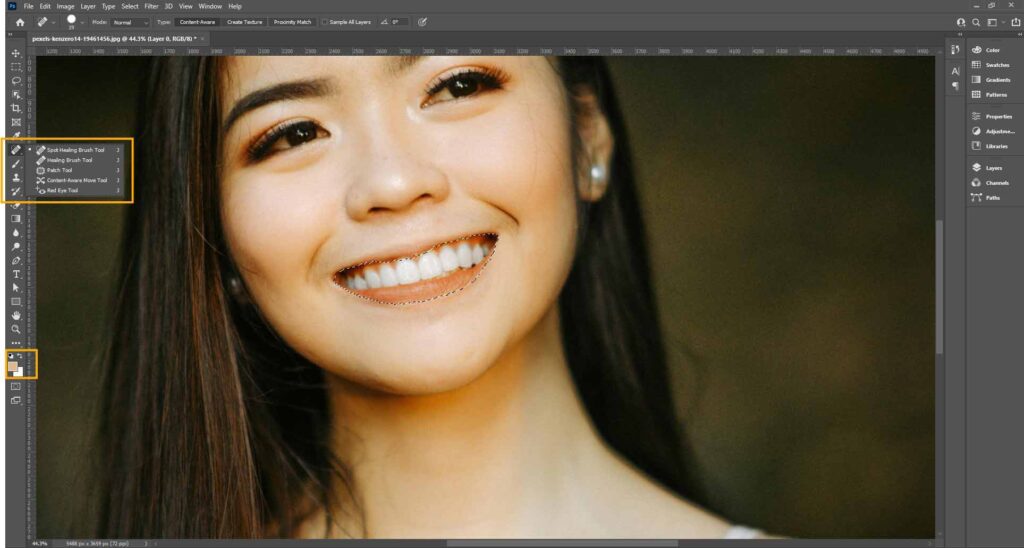Screen dimensions: 1024x548
Task: Click the vertical scrollbar of canvas
Action: [940, 287]
